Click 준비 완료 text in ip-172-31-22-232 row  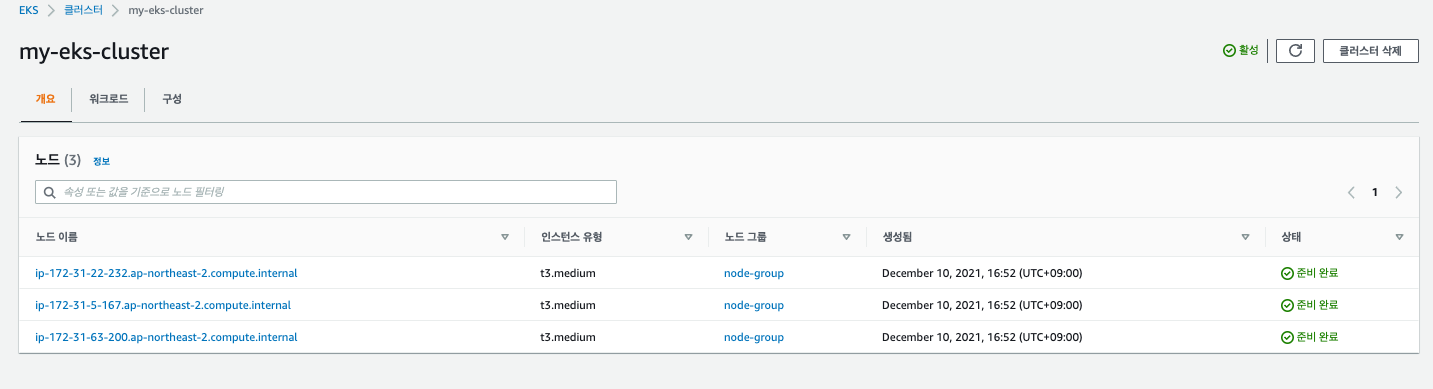point(1317,273)
